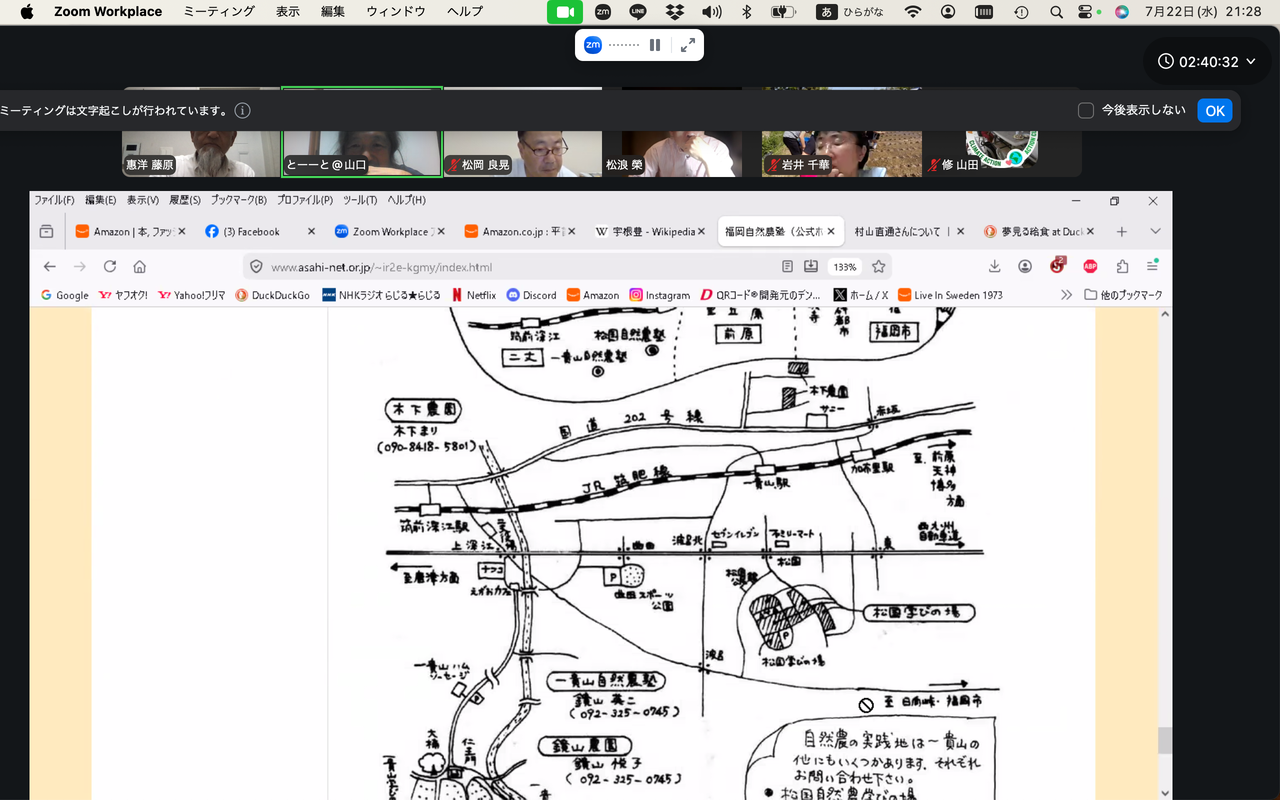Click the date and time 7月22日(水) 21:28
The height and width of the screenshot is (800, 1280).
point(1203,12)
